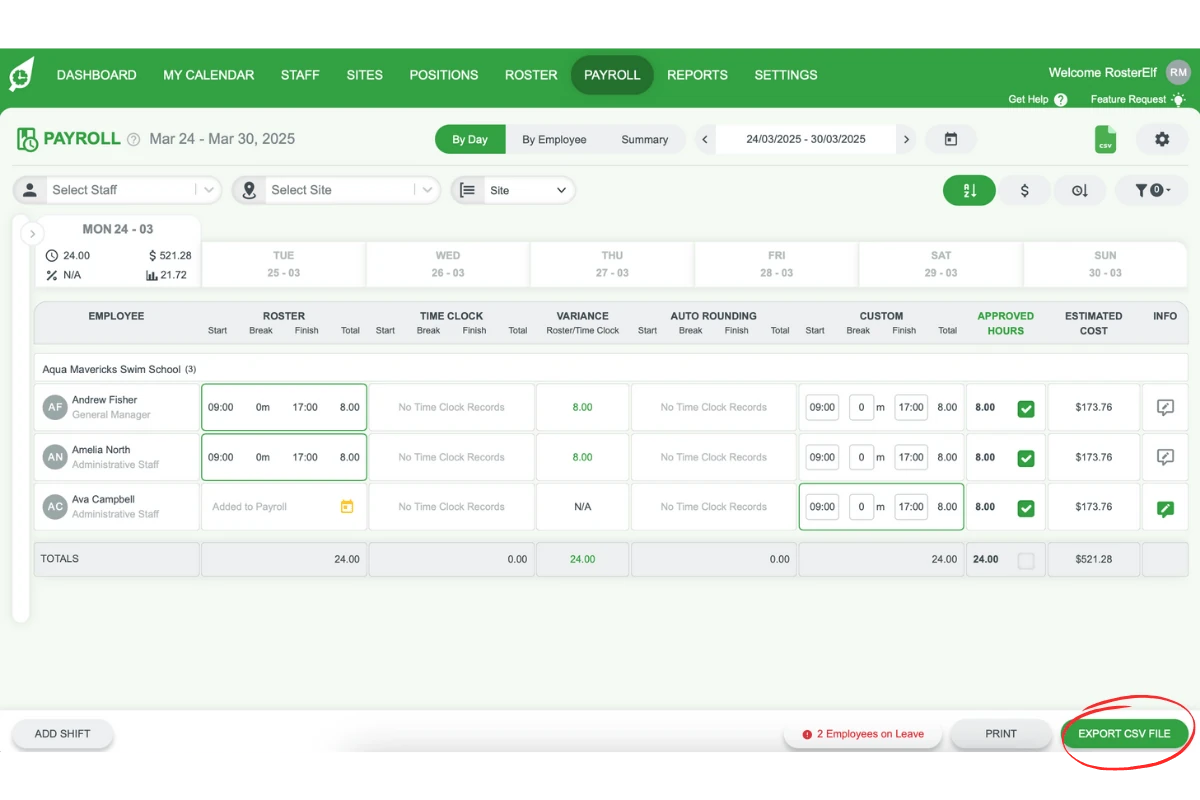This screenshot has width=1200, height=800.
Task: Go to the Staff menu
Action: [x=300, y=75]
